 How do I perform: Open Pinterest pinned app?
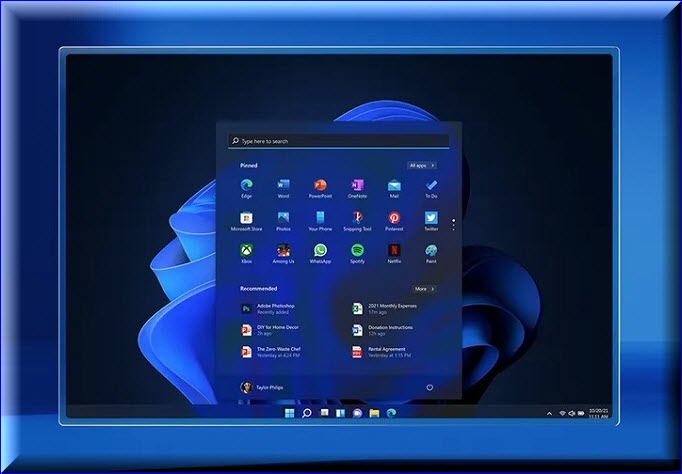[x=394, y=221]
